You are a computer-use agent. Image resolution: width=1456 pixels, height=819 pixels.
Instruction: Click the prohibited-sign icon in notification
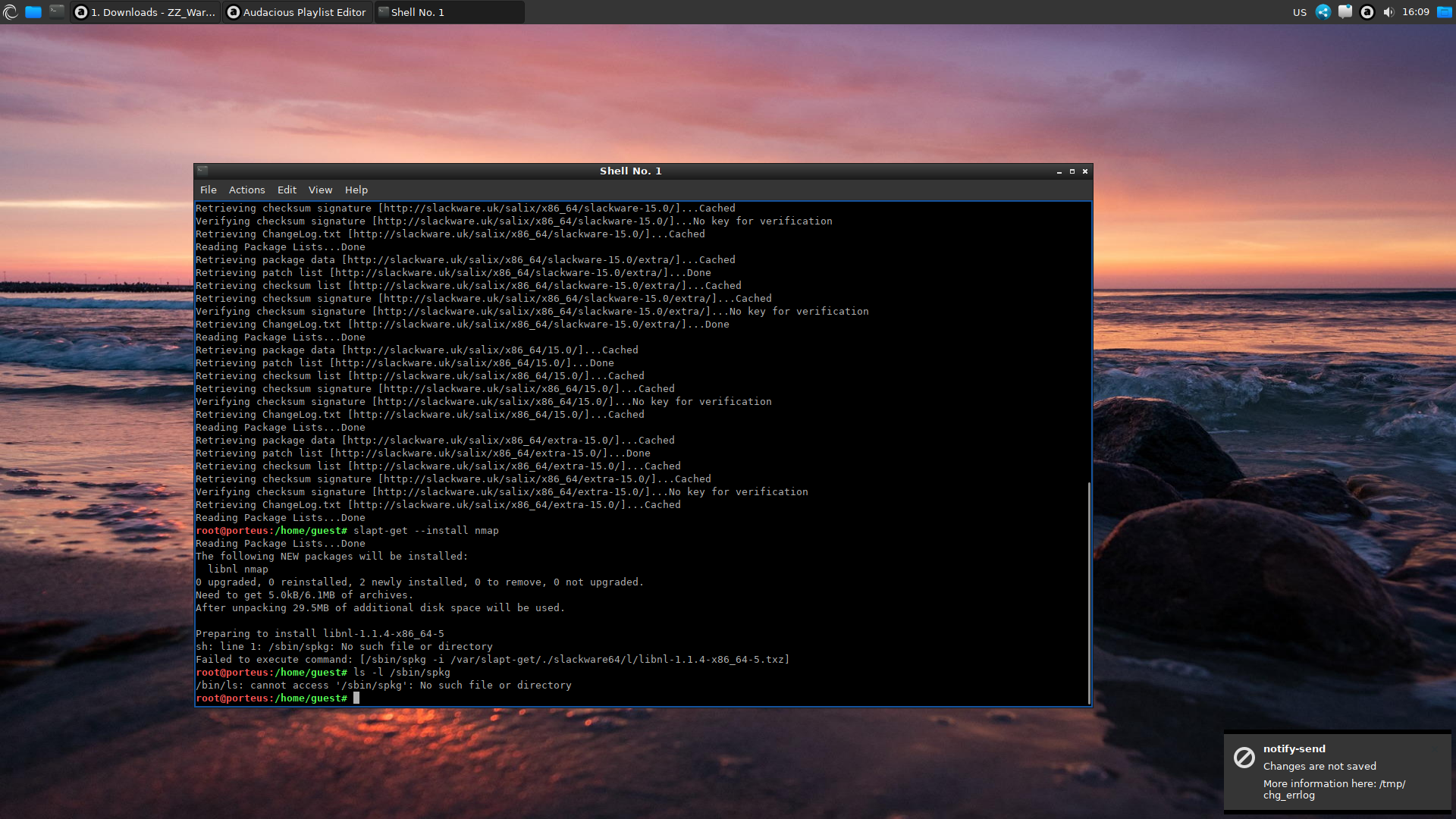(x=1244, y=758)
